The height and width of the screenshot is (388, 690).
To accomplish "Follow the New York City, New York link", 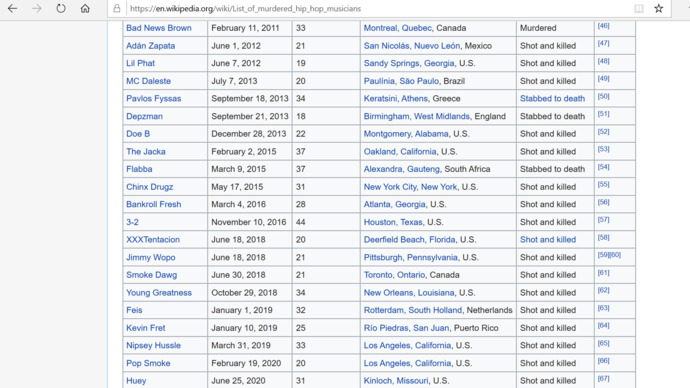I will tap(410, 187).
